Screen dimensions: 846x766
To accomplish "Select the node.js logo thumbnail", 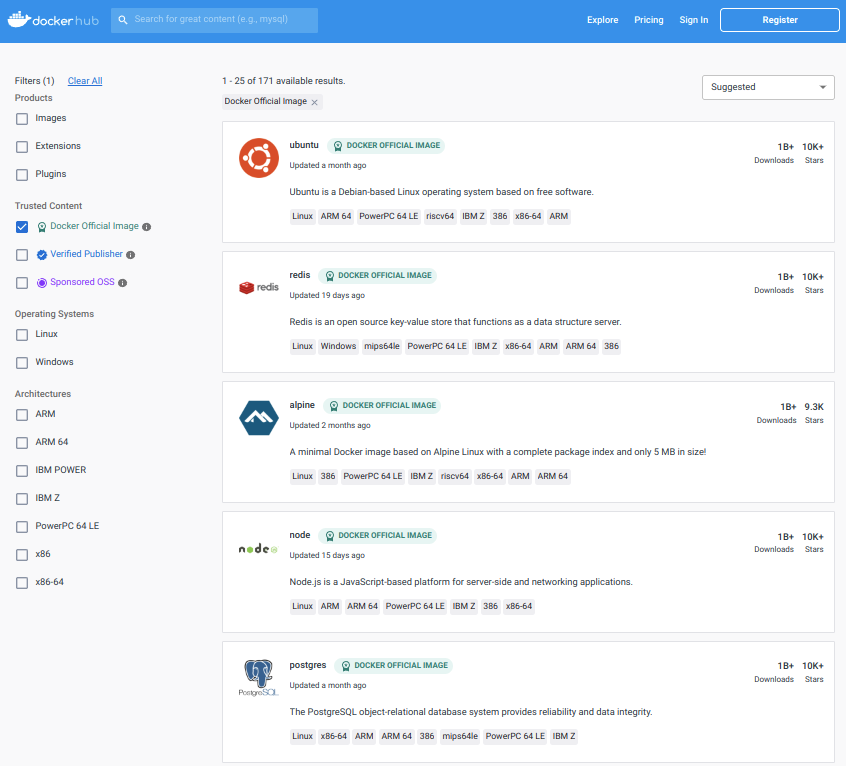I will pos(258,548).
